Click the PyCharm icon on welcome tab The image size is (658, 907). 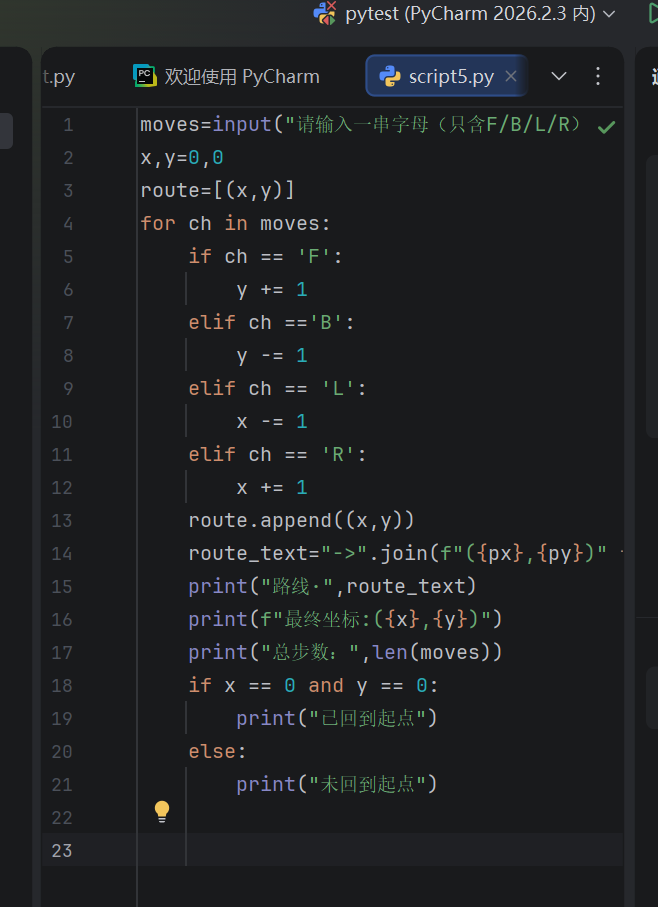point(145,76)
